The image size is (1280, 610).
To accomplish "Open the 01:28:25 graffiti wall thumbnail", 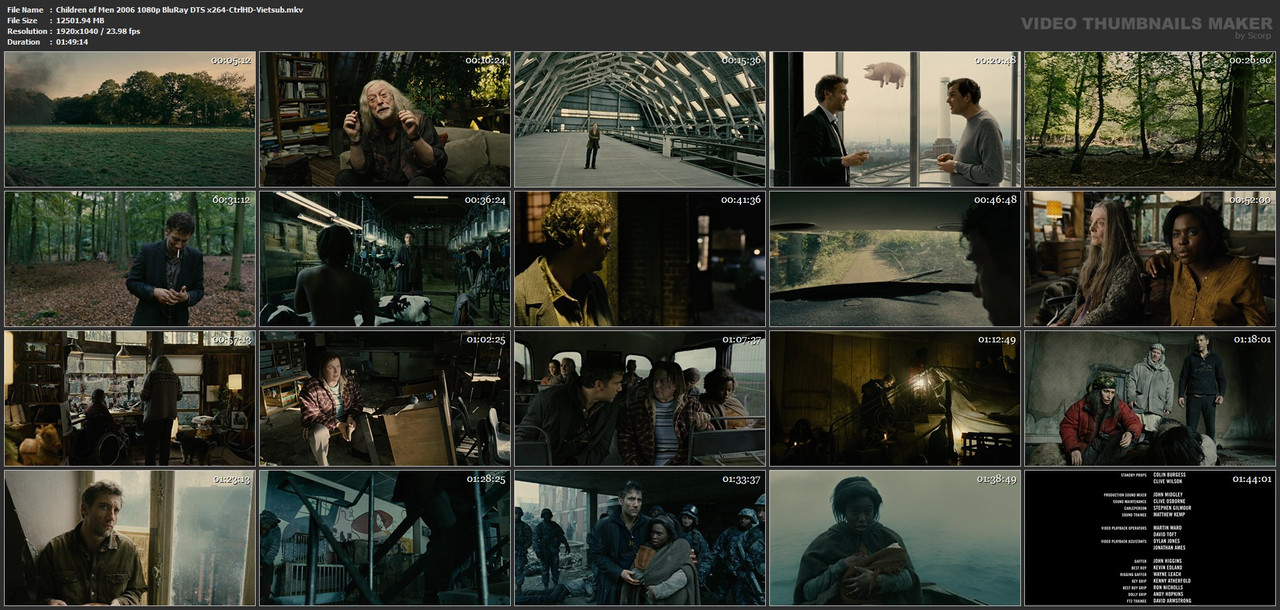I will tap(385, 538).
